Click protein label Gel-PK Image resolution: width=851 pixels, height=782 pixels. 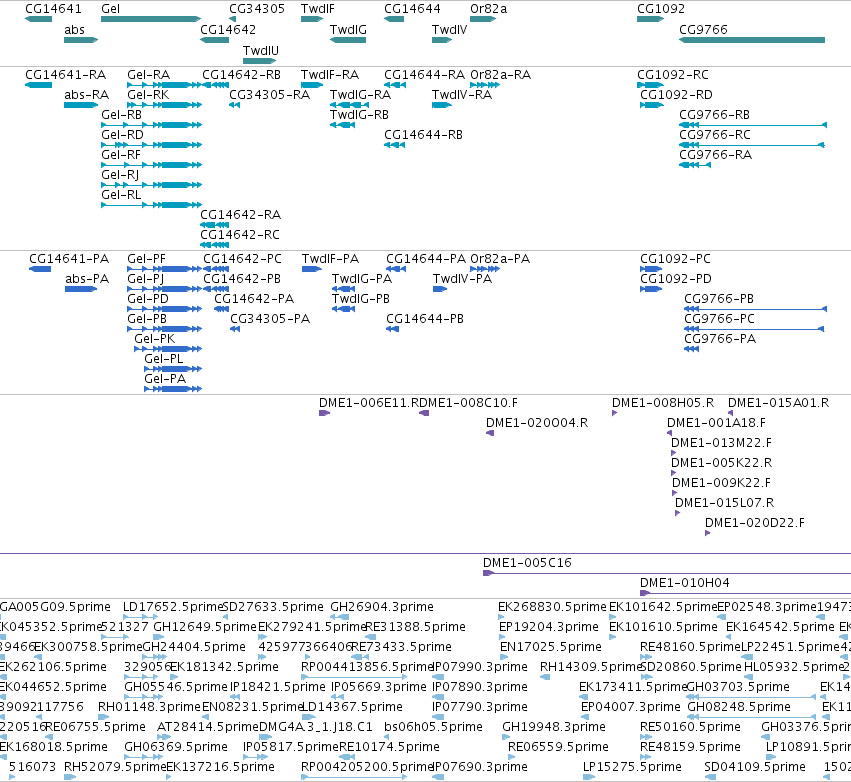155,339
